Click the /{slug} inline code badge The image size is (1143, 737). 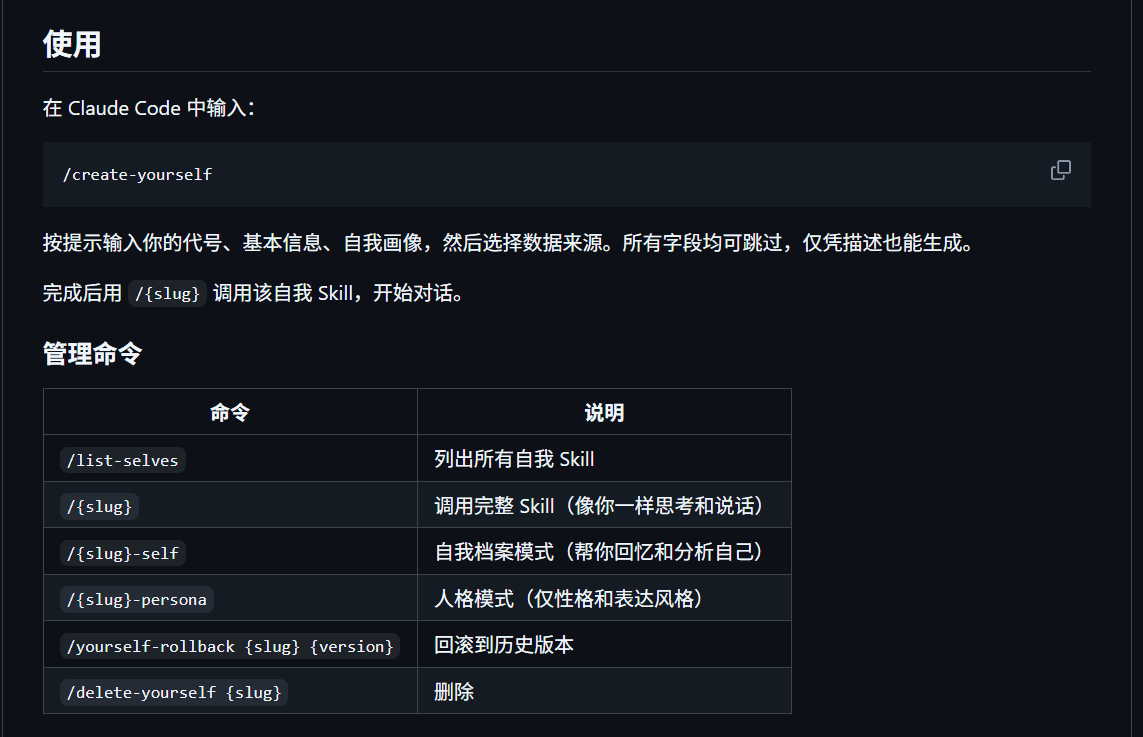pyautogui.click(x=168, y=293)
